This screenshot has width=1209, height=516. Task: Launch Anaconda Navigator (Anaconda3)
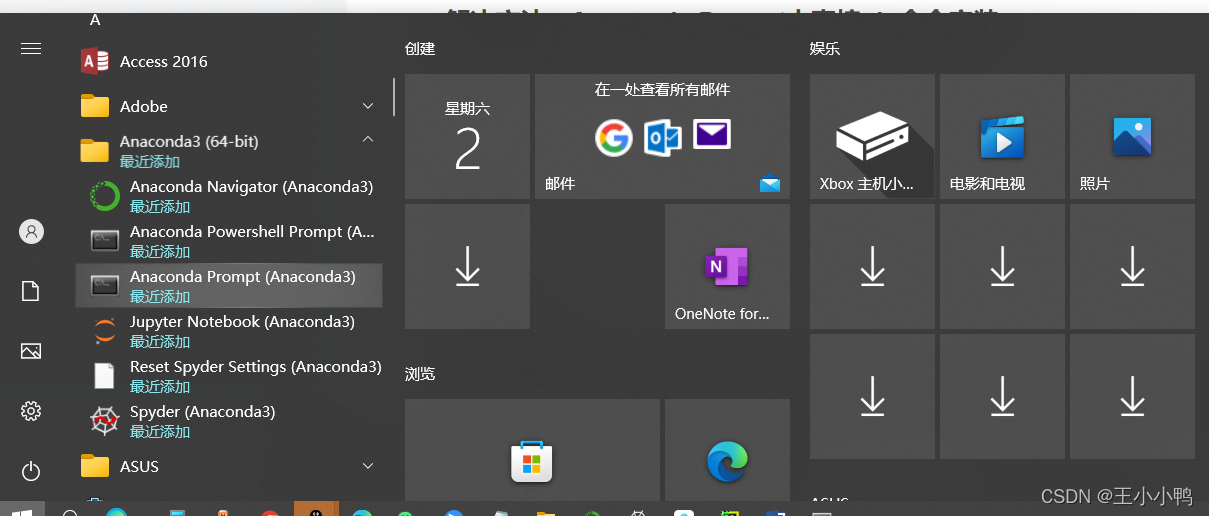tap(229, 196)
